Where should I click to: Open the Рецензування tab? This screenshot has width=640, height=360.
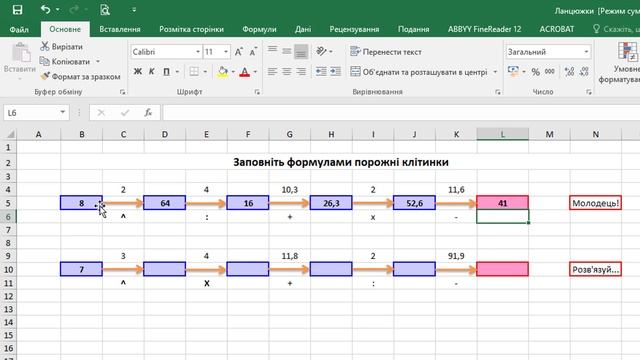pos(354,29)
